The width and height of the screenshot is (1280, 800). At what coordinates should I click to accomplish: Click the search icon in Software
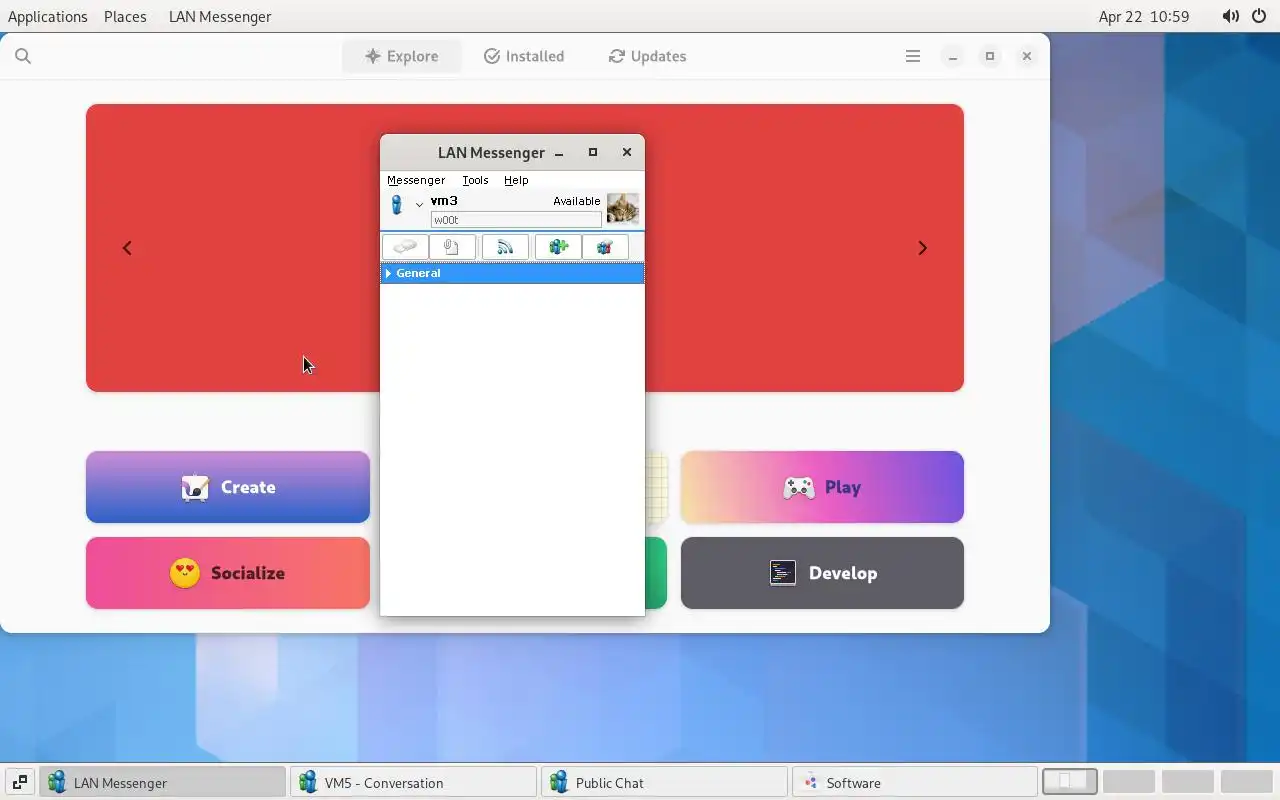coord(23,56)
